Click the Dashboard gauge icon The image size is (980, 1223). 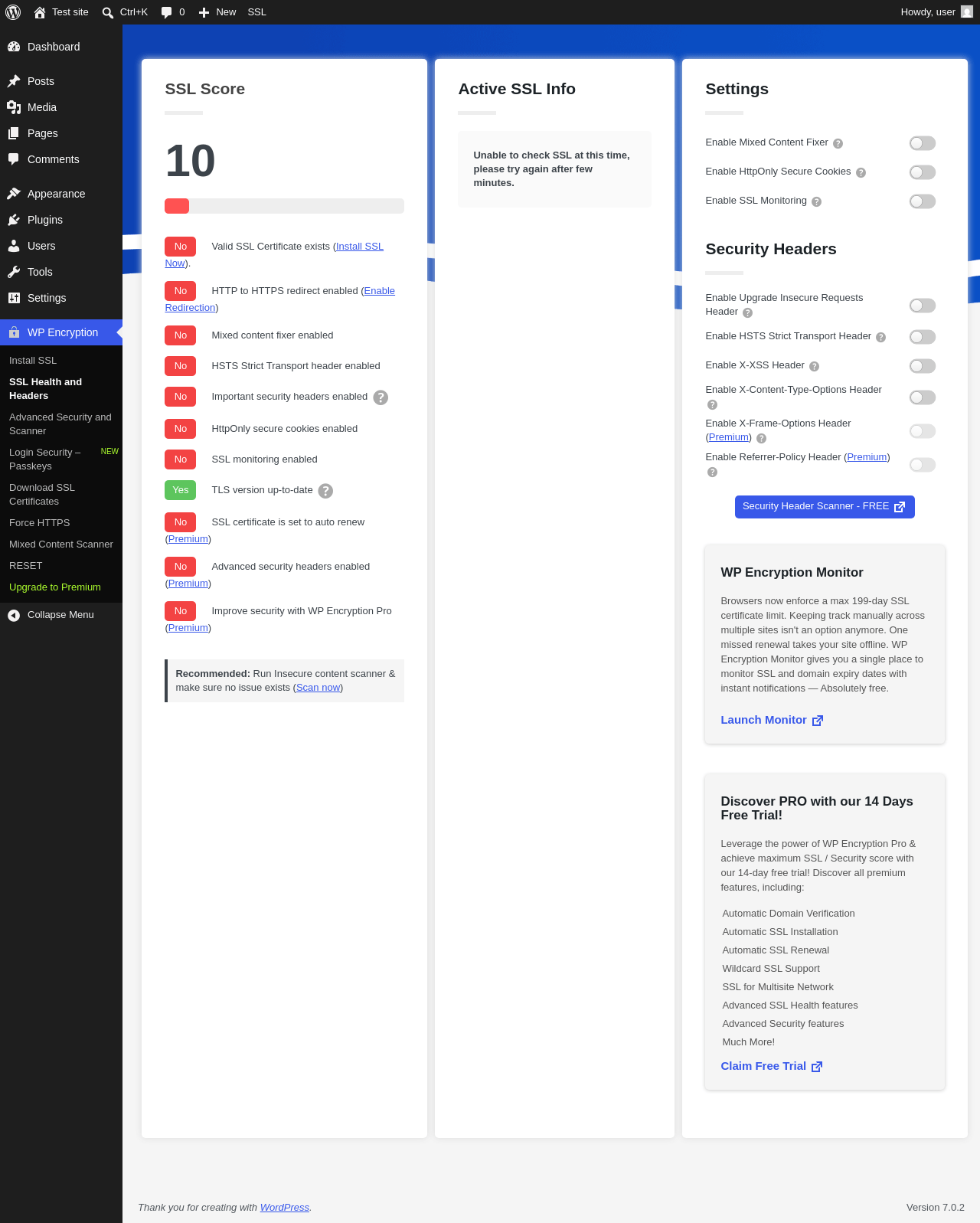click(14, 47)
